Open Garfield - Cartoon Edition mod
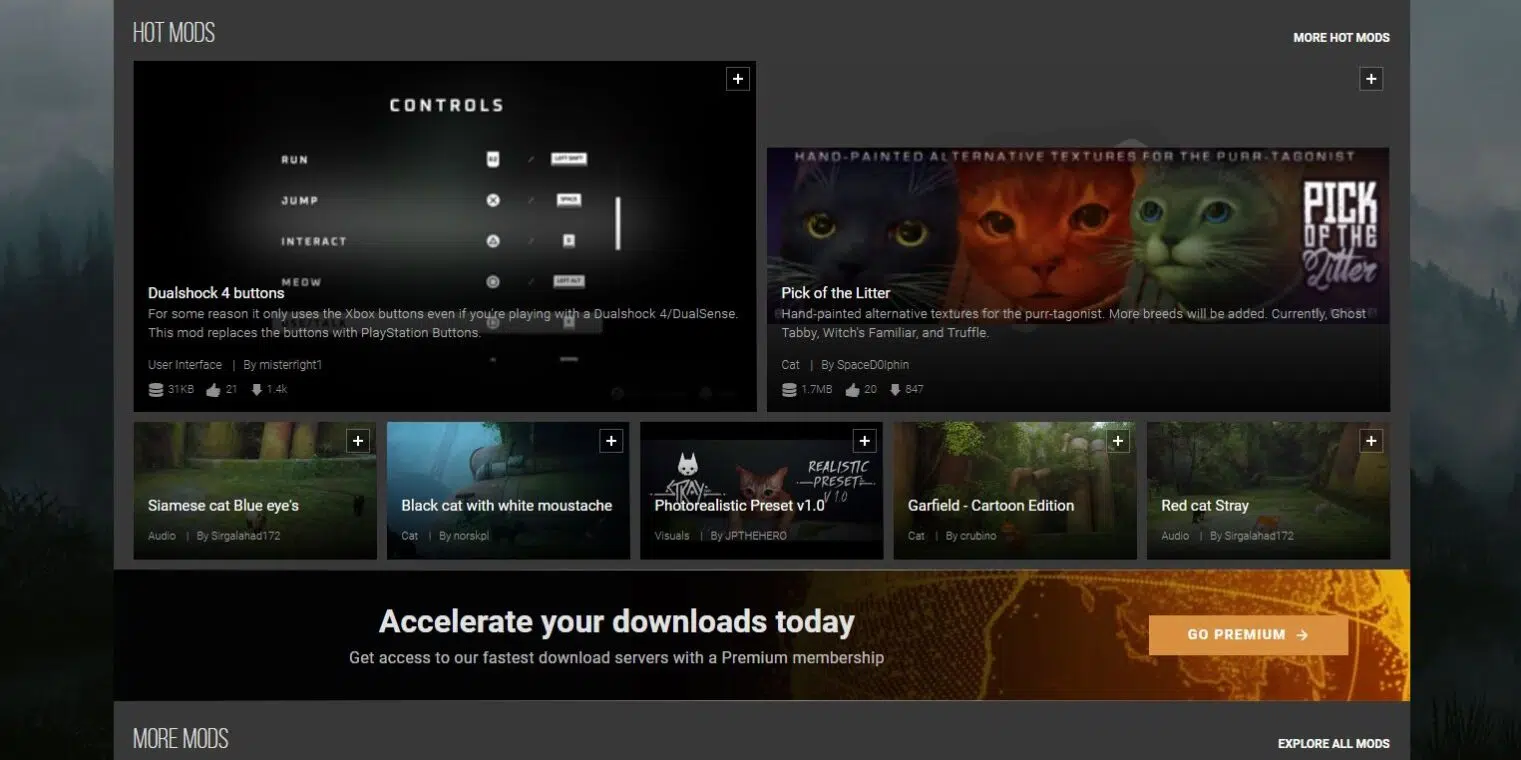1521x760 pixels. (991, 506)
